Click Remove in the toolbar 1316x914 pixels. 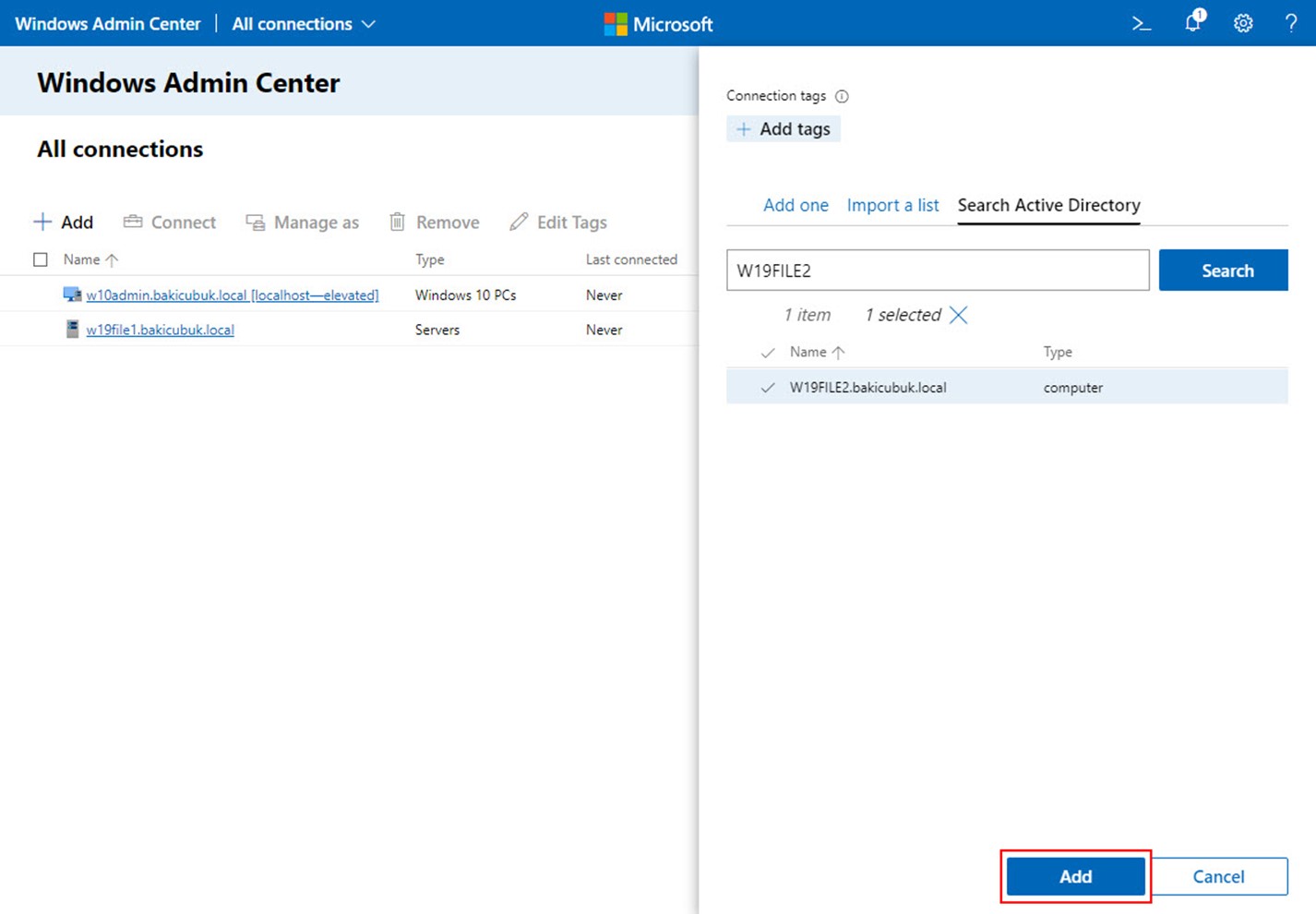click(x=435, y=222)
